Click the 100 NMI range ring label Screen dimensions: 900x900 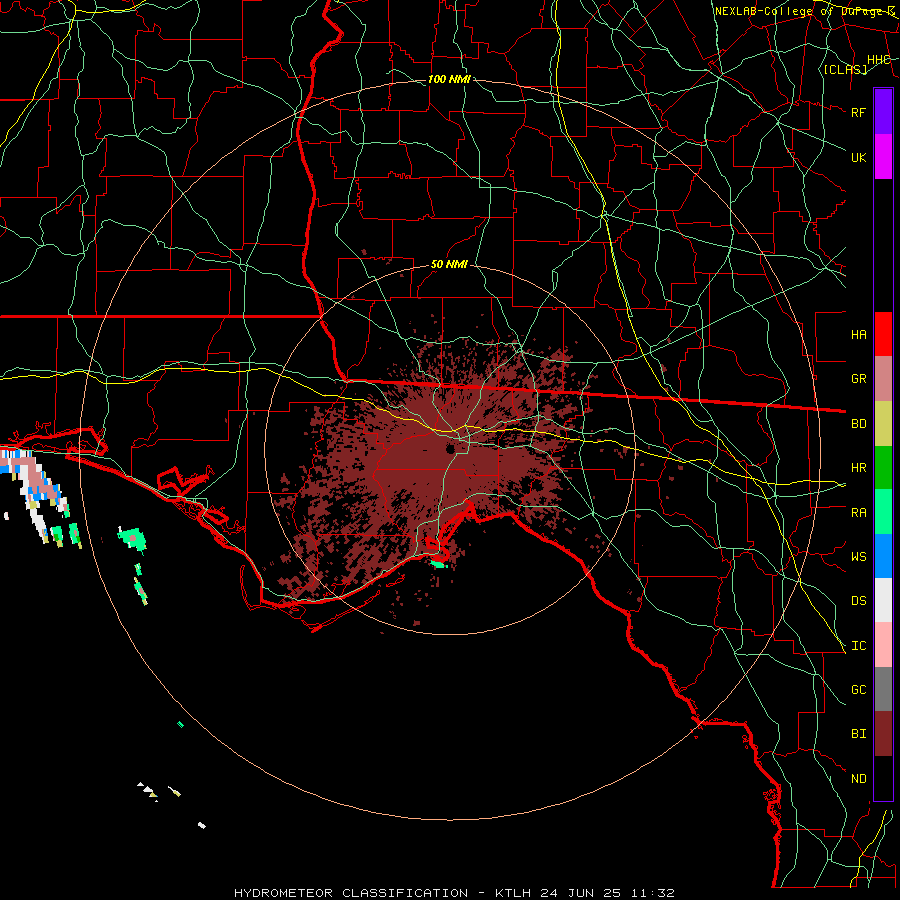[449, 79]
